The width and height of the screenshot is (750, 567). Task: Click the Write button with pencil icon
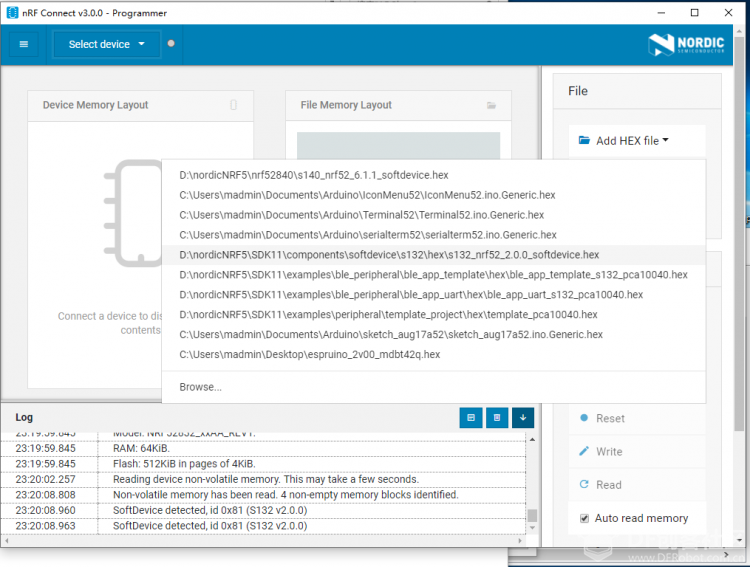pyautogui.click(x=637, y=452)
